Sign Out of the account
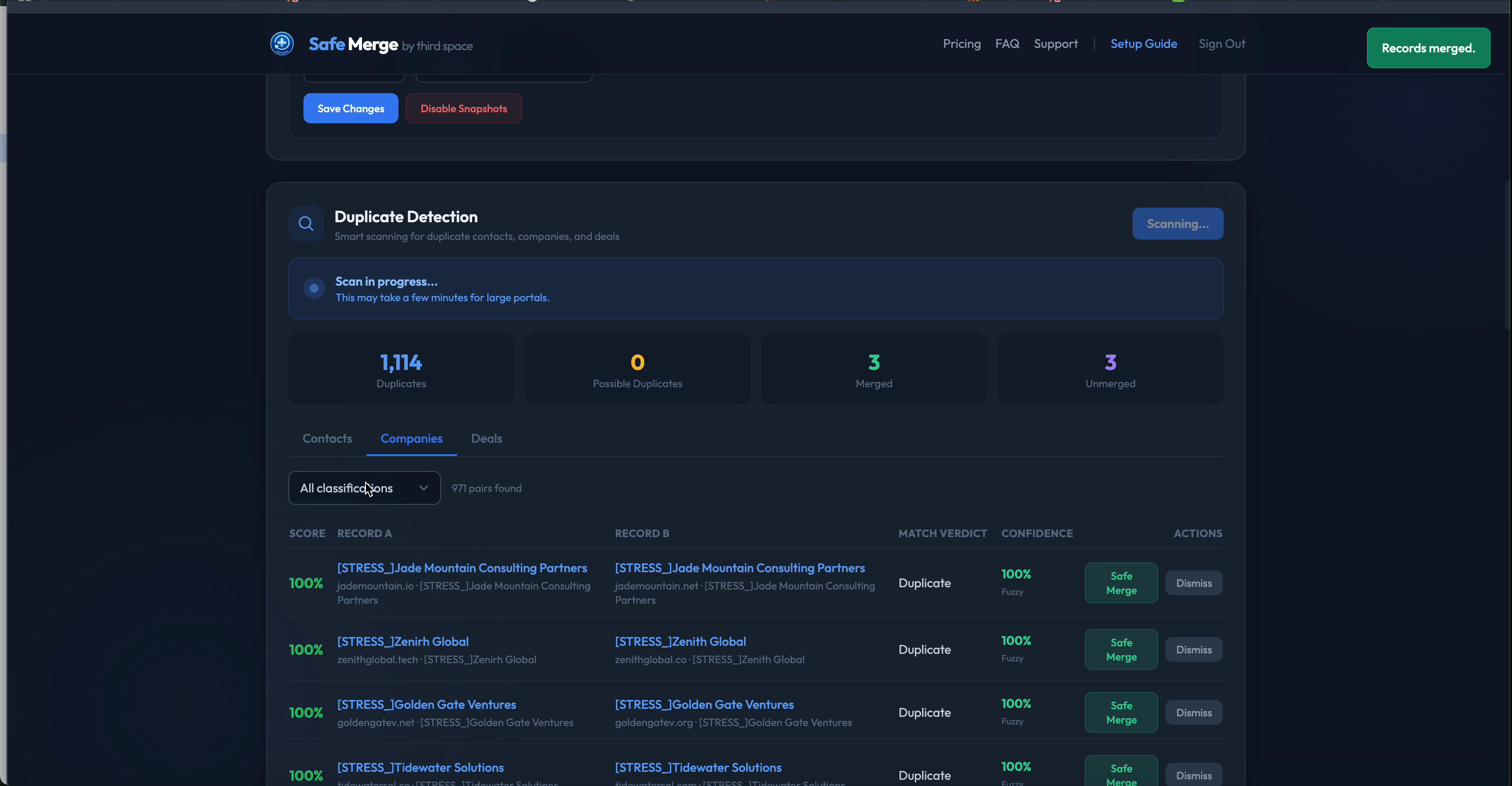This screenshot has height=786, width=1512. tap(1221, 44)
